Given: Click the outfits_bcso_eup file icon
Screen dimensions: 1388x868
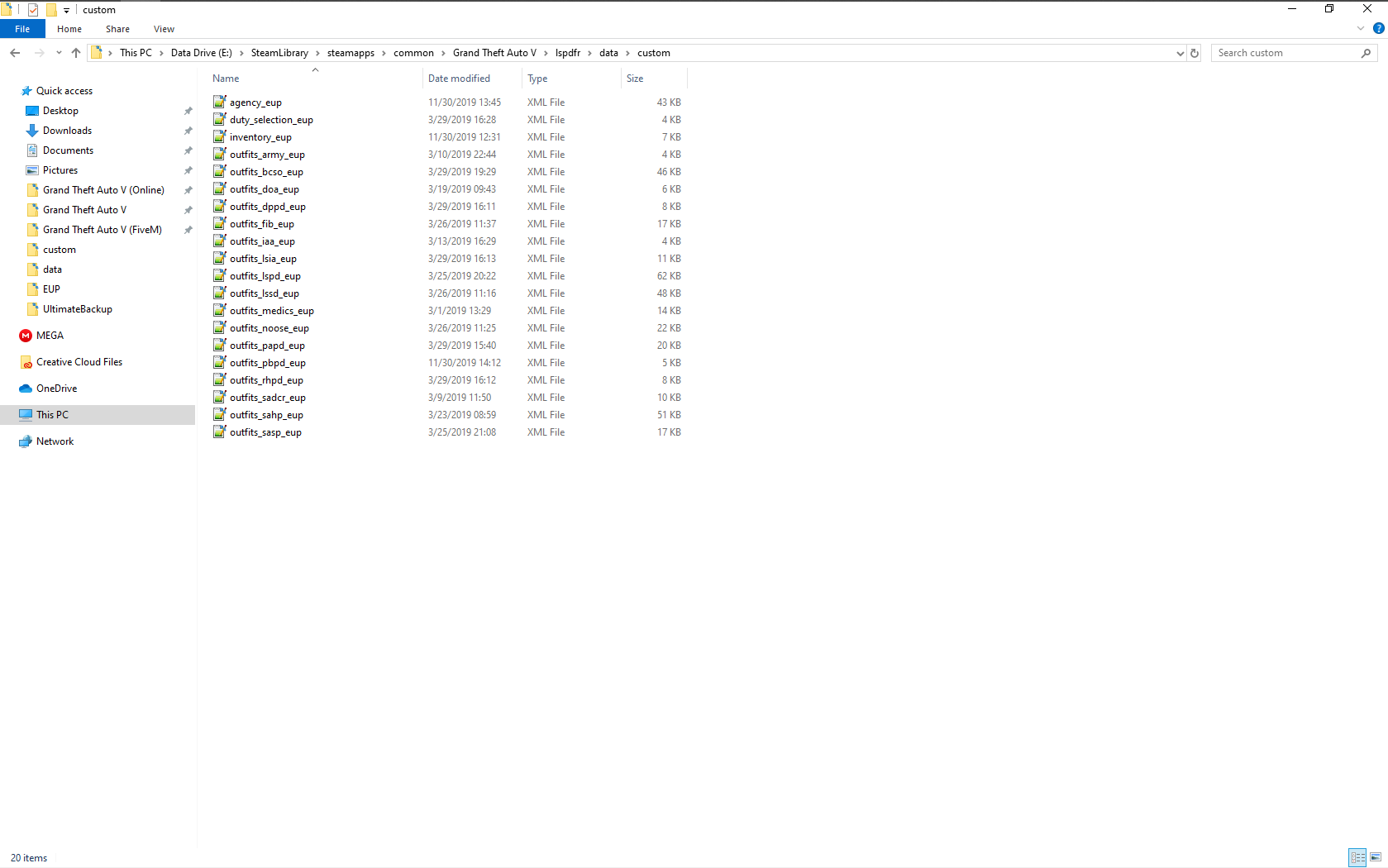Looking at the screenshot, I should [x=219, y=171].
